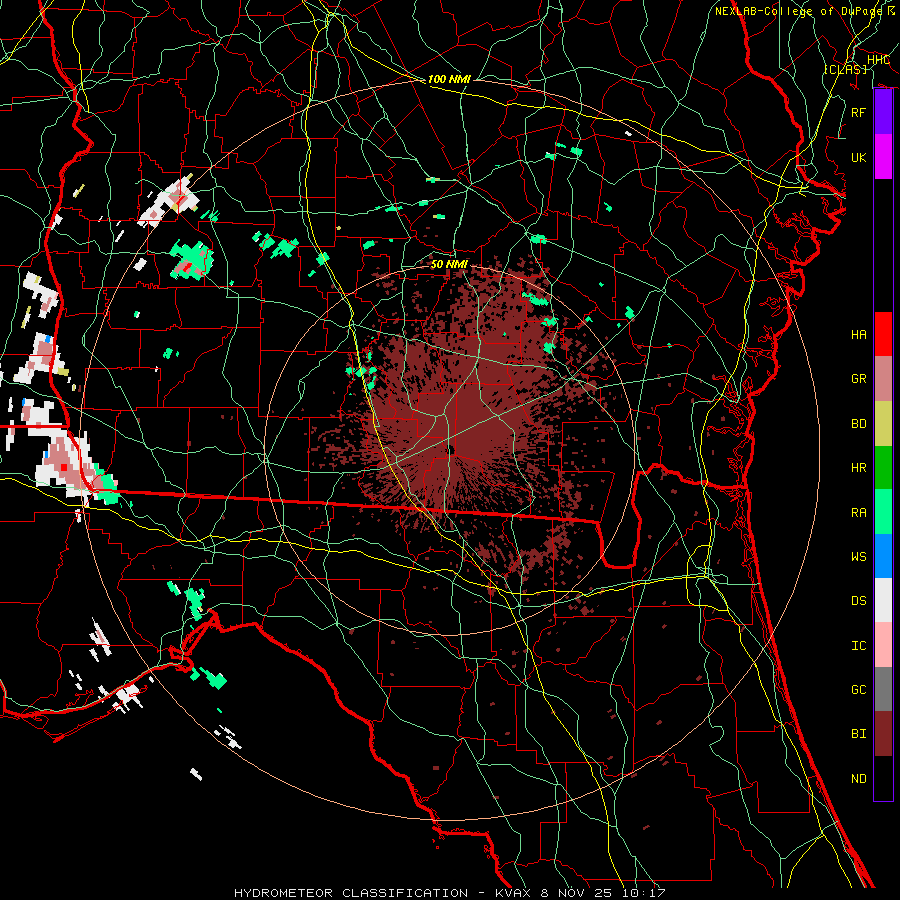The image size is (900, 900).
Task: Click the UK magenta legend swatch
Action: (883, 157)
